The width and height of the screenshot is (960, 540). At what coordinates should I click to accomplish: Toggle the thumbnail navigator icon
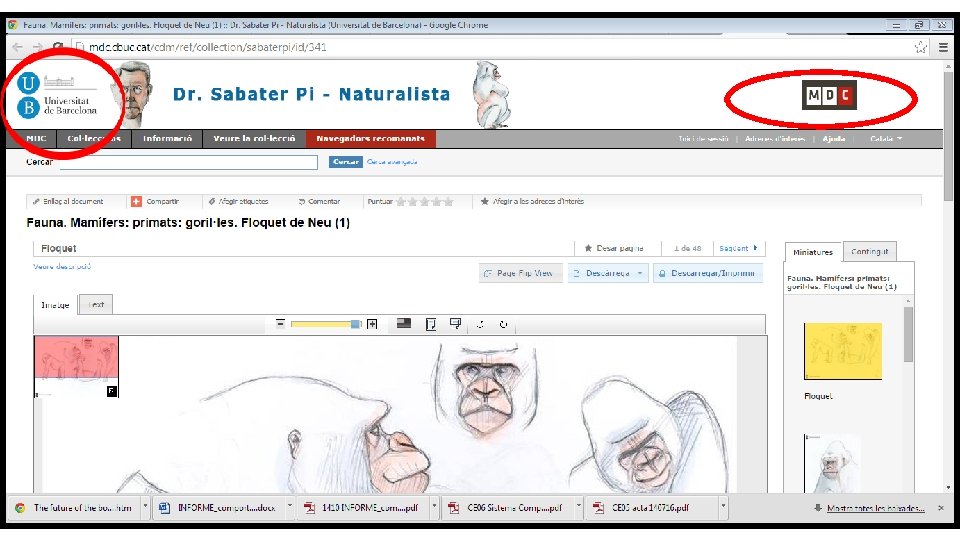[455, 323]
